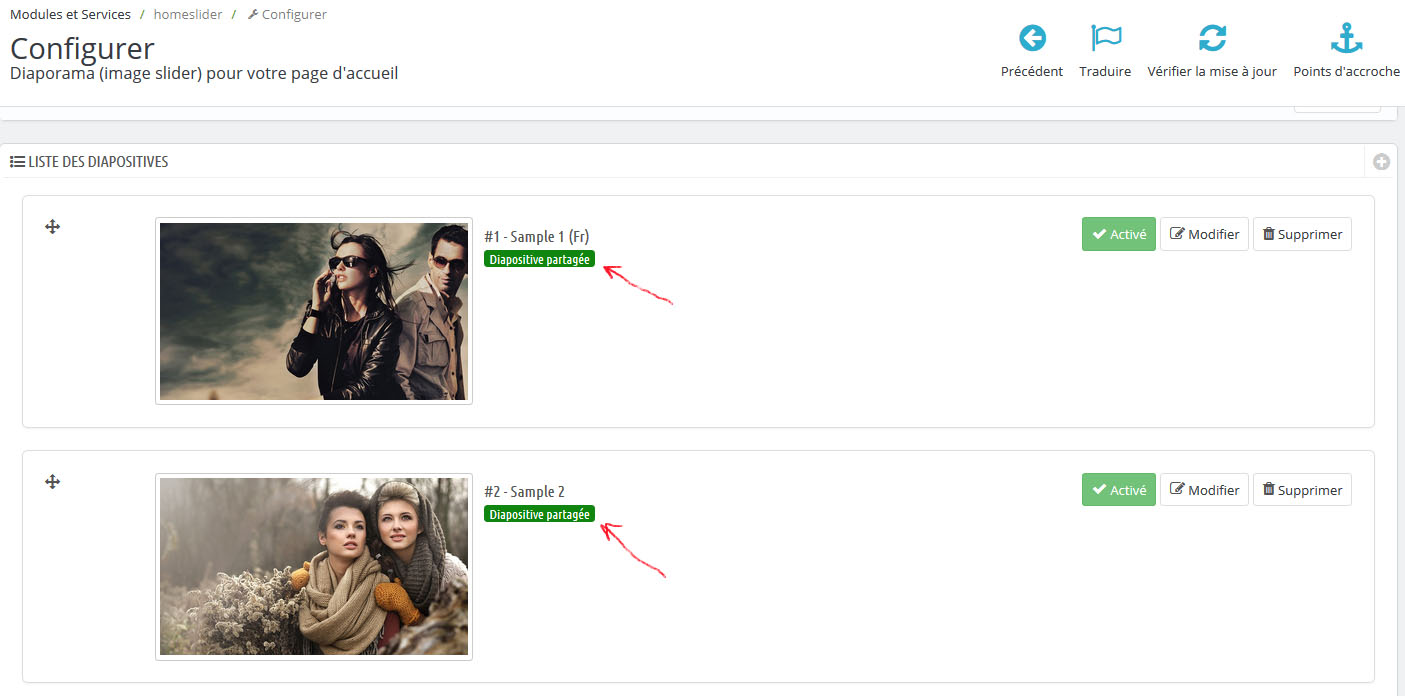Viewport: 1405px width, 696px height.
Task: Click the Configurer breadcrumb entry
Action: point(287,14)
